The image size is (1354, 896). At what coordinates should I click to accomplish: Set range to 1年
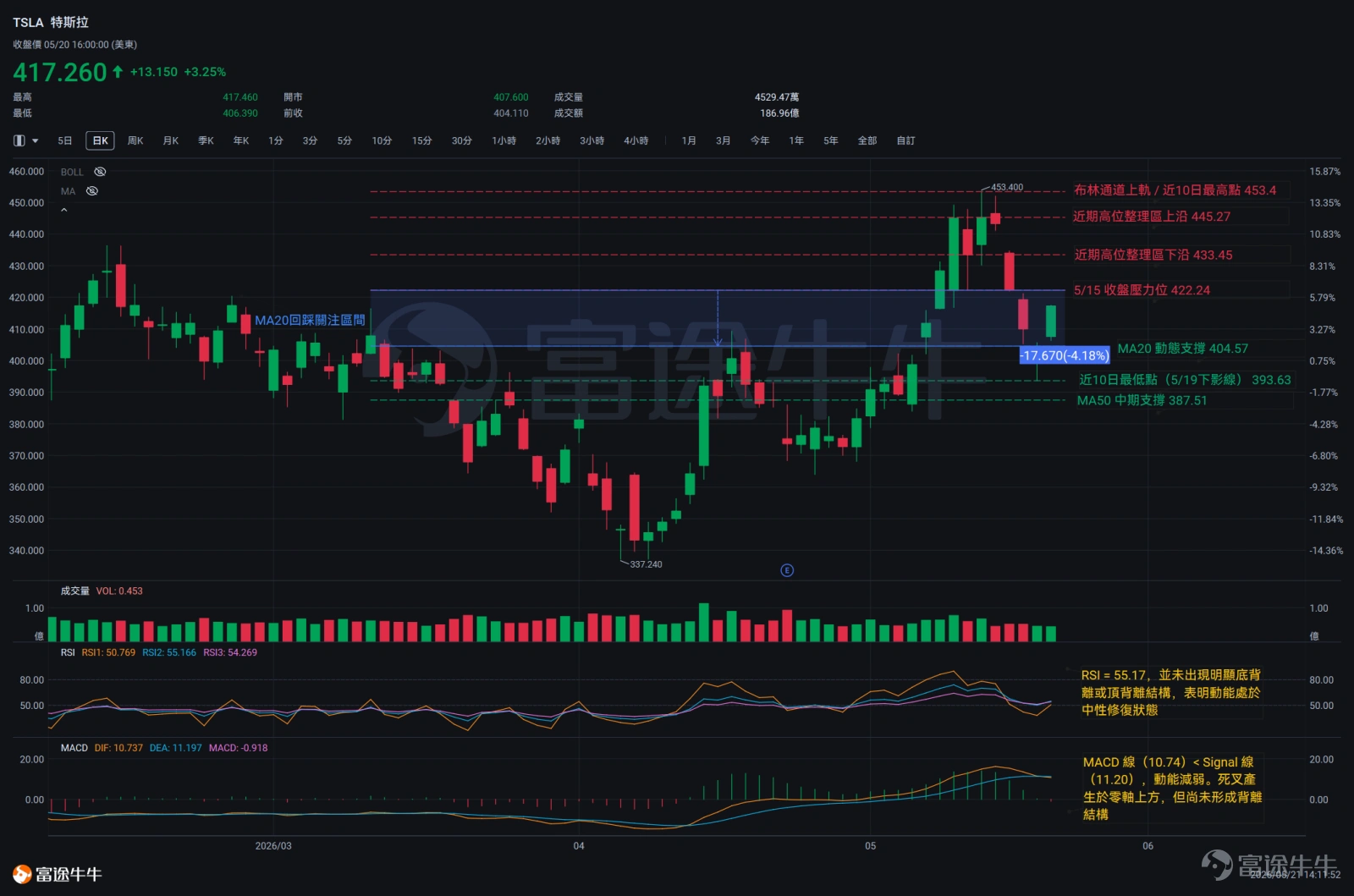[x=796, y=140]
